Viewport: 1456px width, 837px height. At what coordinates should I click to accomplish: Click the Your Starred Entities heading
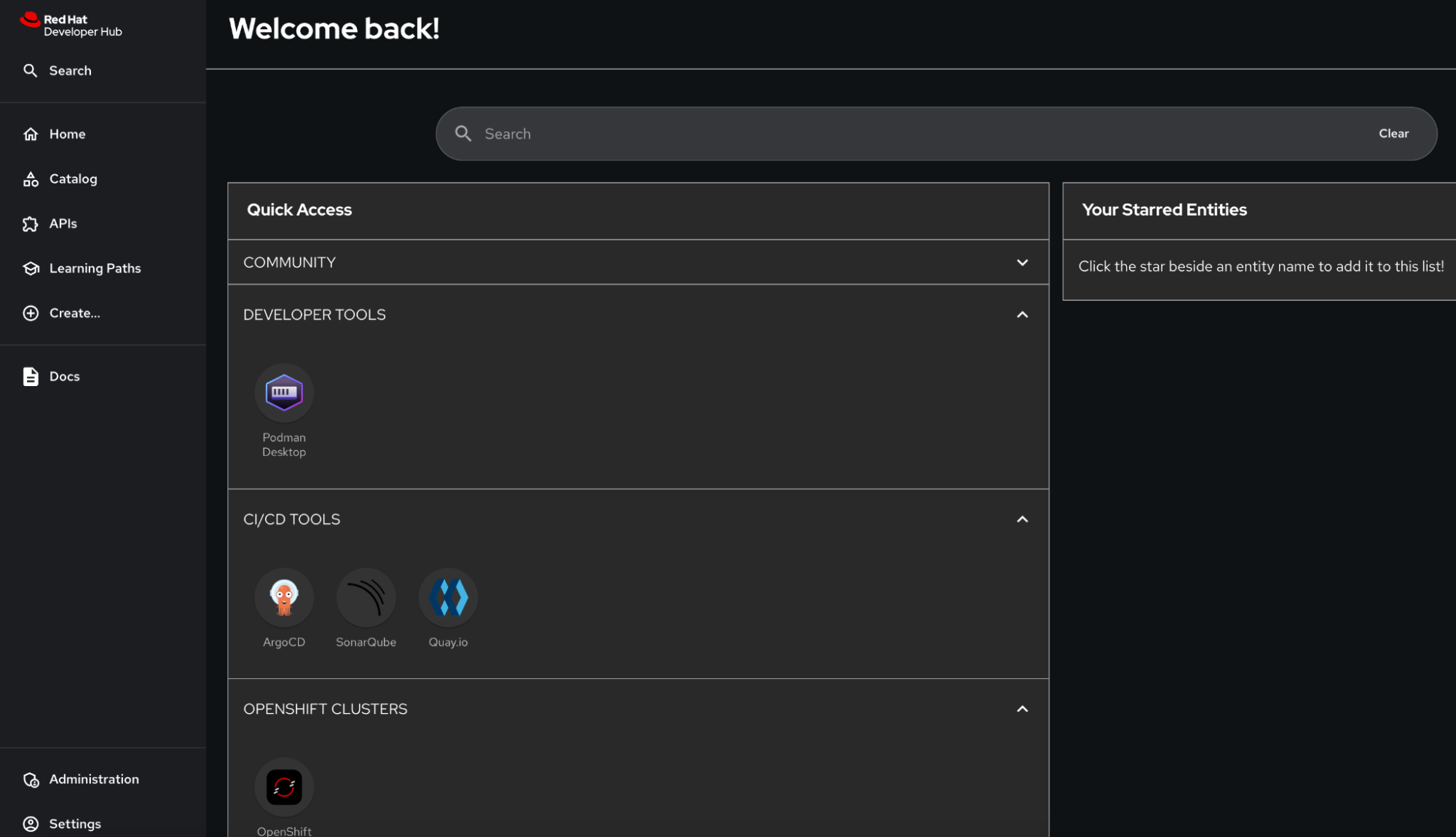point(1164,210)
